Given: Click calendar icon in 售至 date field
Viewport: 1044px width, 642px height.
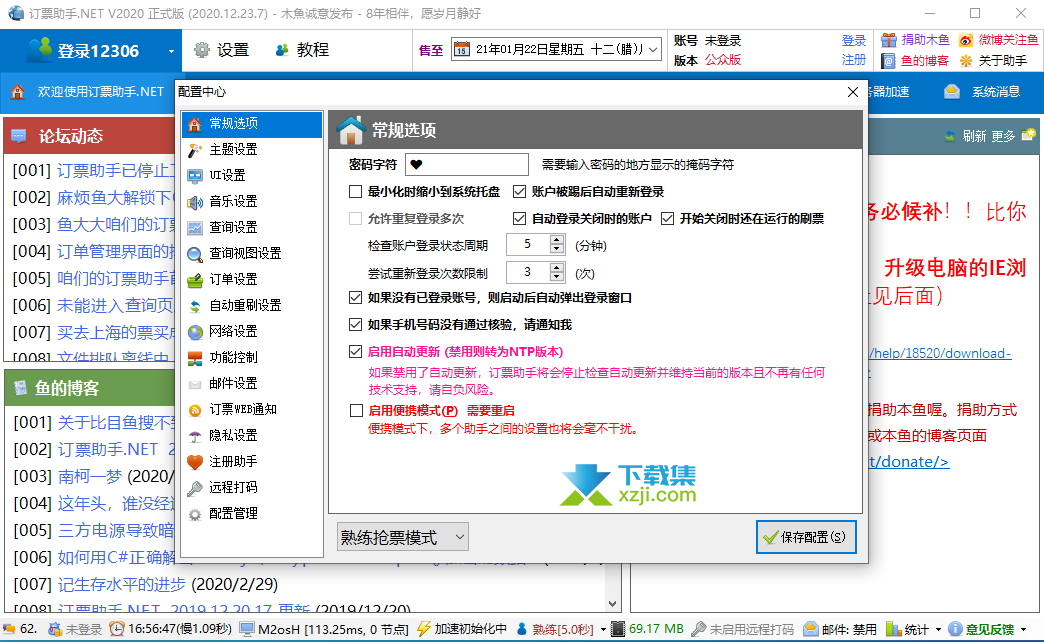Looking at the screenshot, I should tap(461, 49).
